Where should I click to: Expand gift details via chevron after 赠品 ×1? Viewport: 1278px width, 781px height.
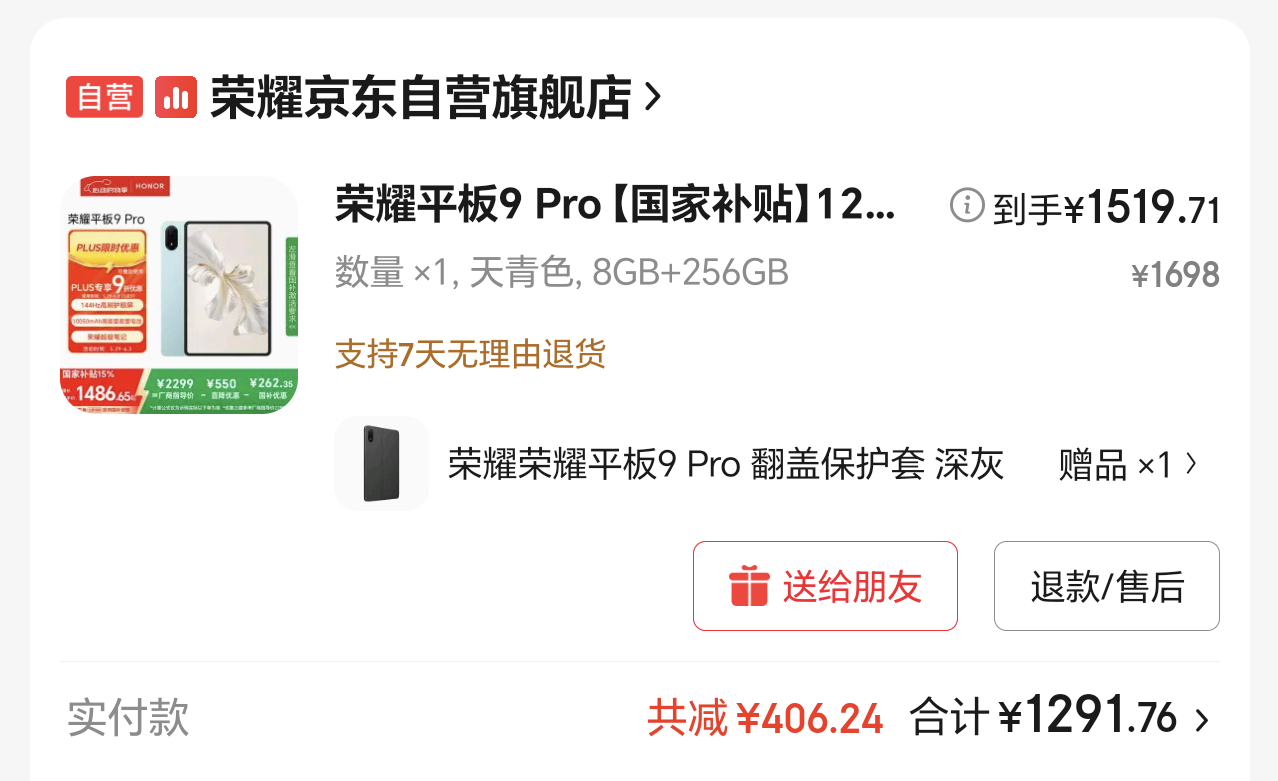1190,464
